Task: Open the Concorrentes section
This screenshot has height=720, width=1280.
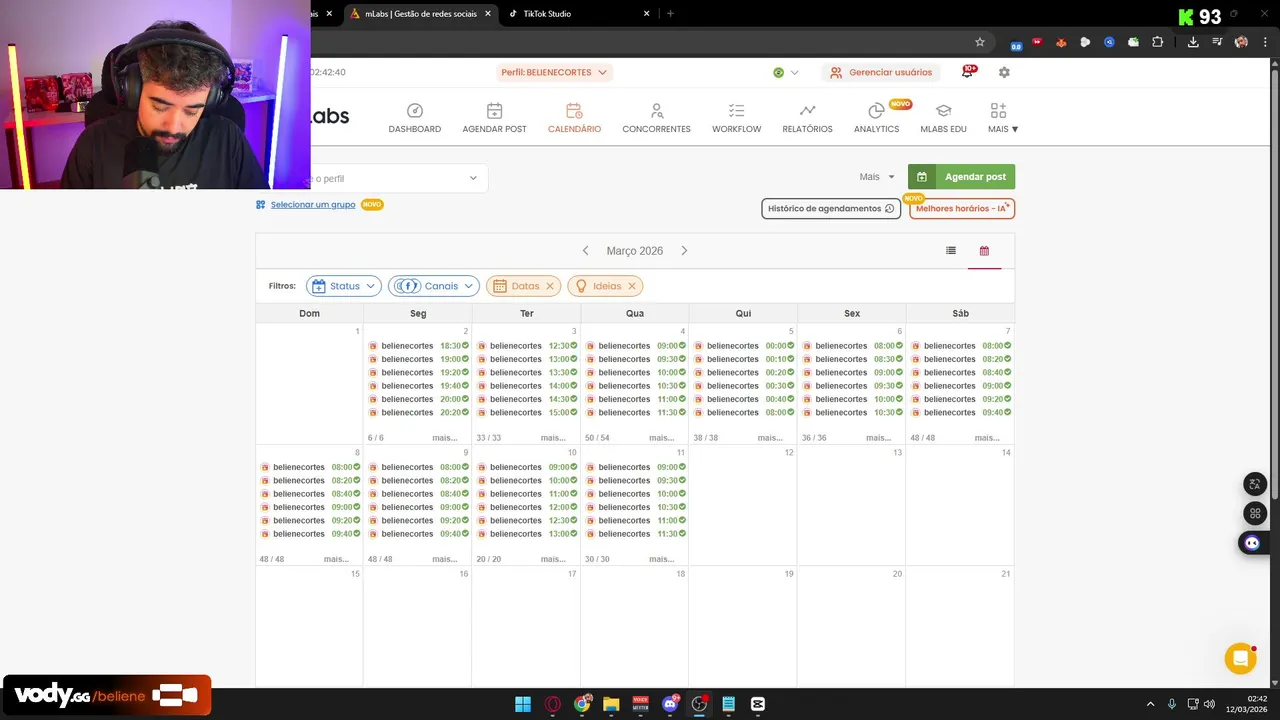Action: (x=656, y=118)
